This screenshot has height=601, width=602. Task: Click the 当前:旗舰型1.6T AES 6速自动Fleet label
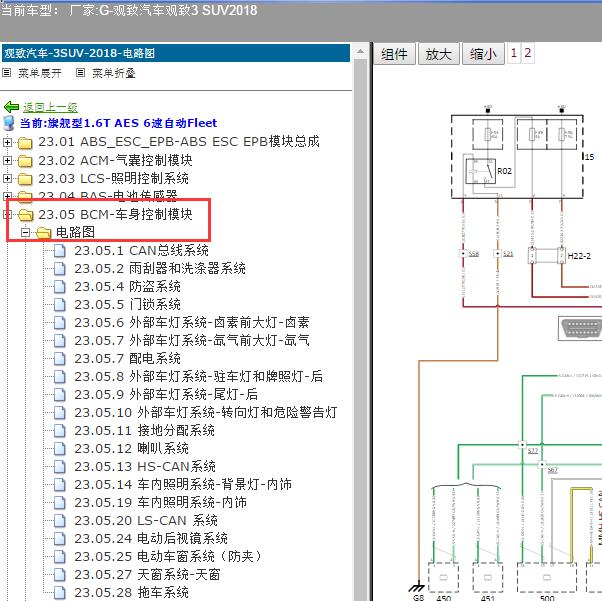click(118, 123)
